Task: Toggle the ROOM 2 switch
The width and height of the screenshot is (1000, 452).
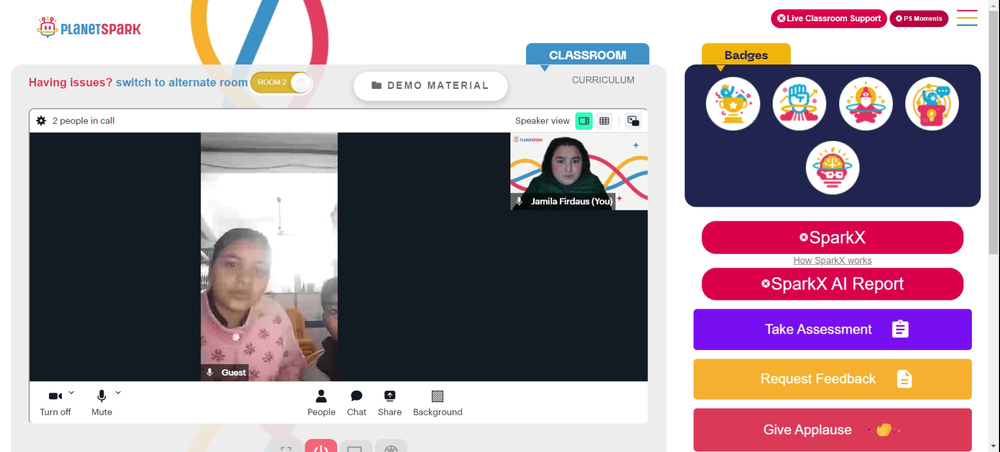Action: [281, 82]
